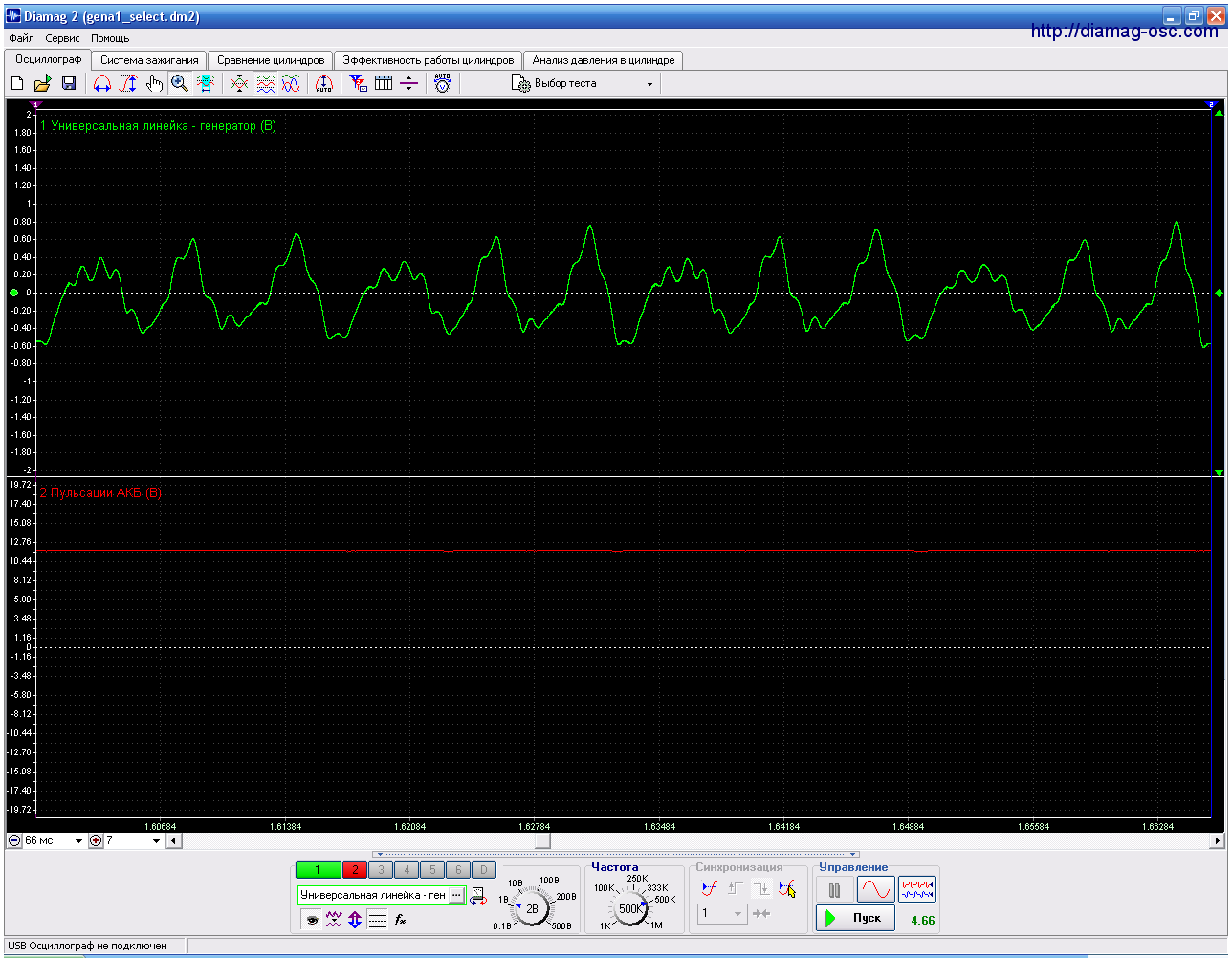Toggle red channel 2 button
Viewport: 1232px width, 958px height.
[x=355, y=870]
